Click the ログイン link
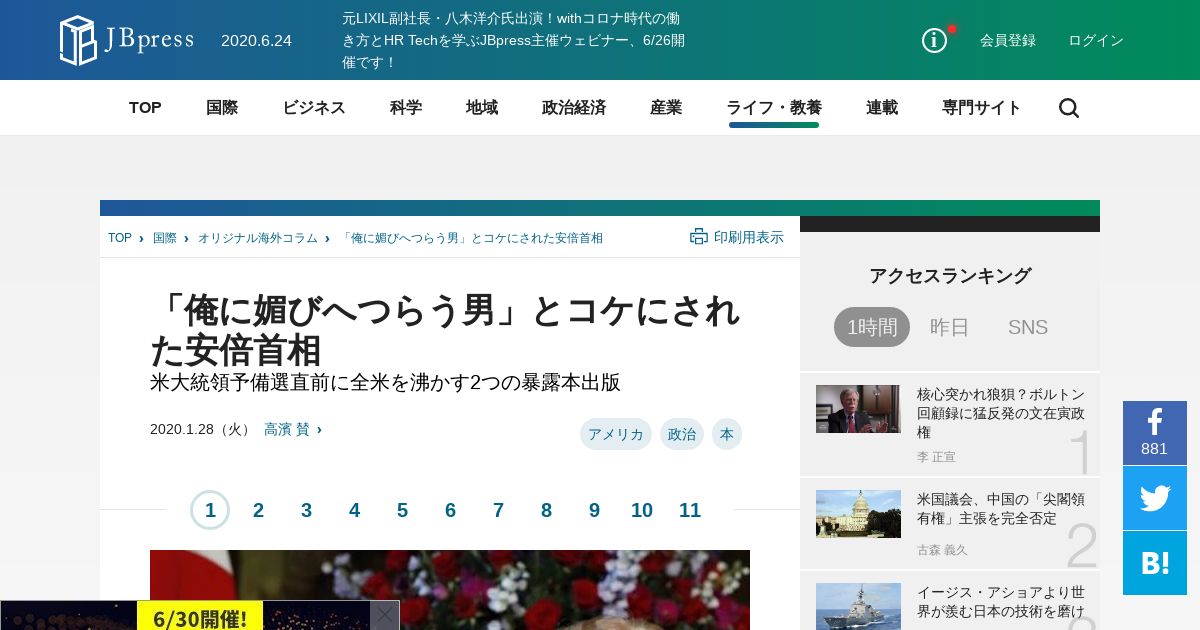The width and height of the screenshot is (1200, 630). coord(1096,40)
